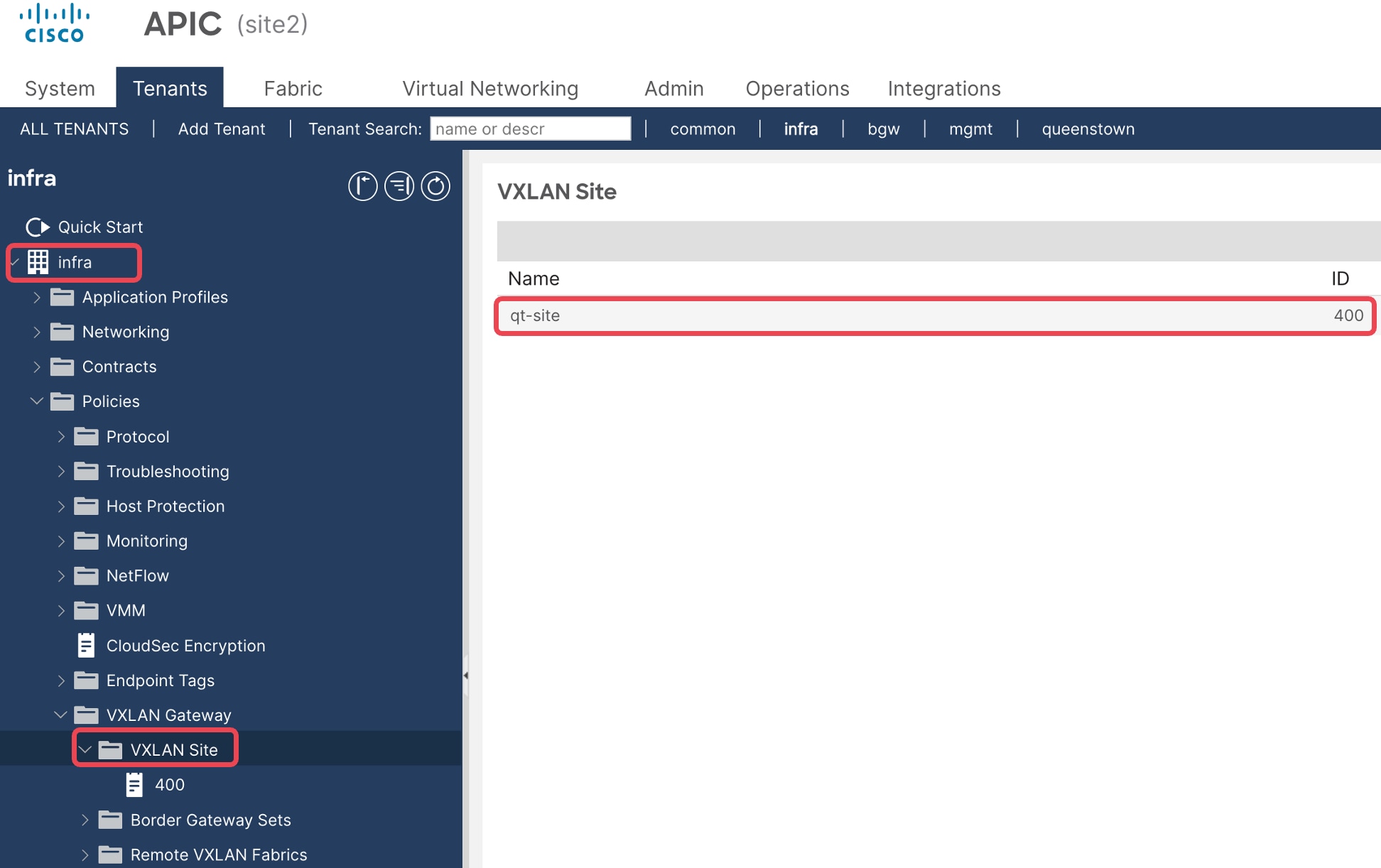Click the Monitoring folder icon

pos(87,541)
